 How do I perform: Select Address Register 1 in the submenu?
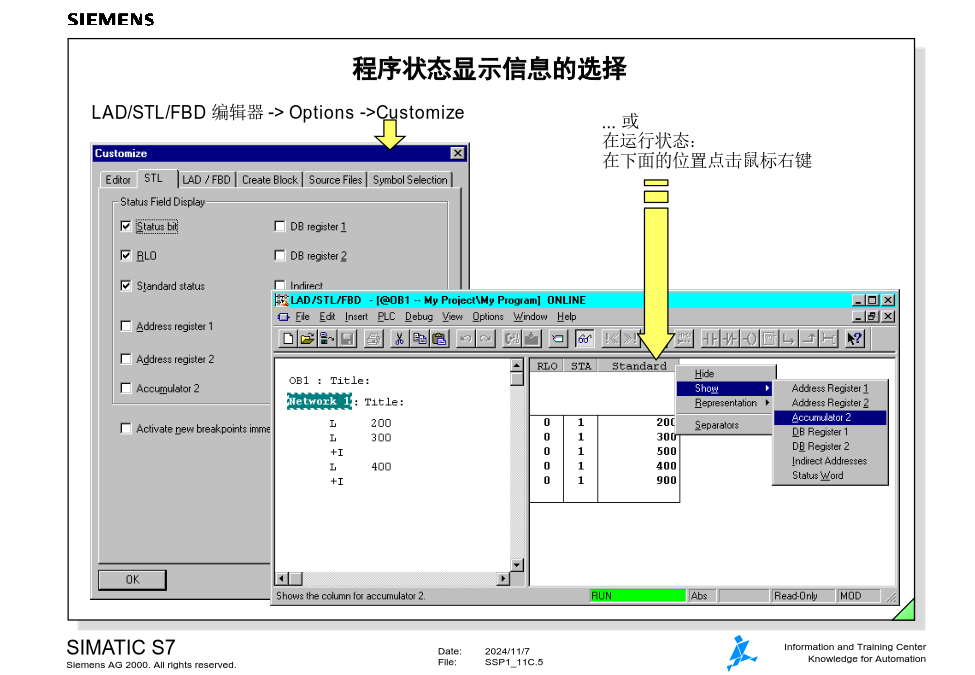click(x=830, y=388)
